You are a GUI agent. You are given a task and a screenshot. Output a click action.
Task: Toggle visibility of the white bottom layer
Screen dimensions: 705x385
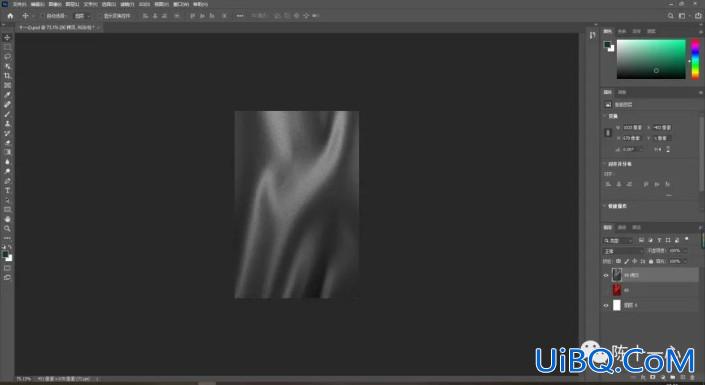pos(606,305)
